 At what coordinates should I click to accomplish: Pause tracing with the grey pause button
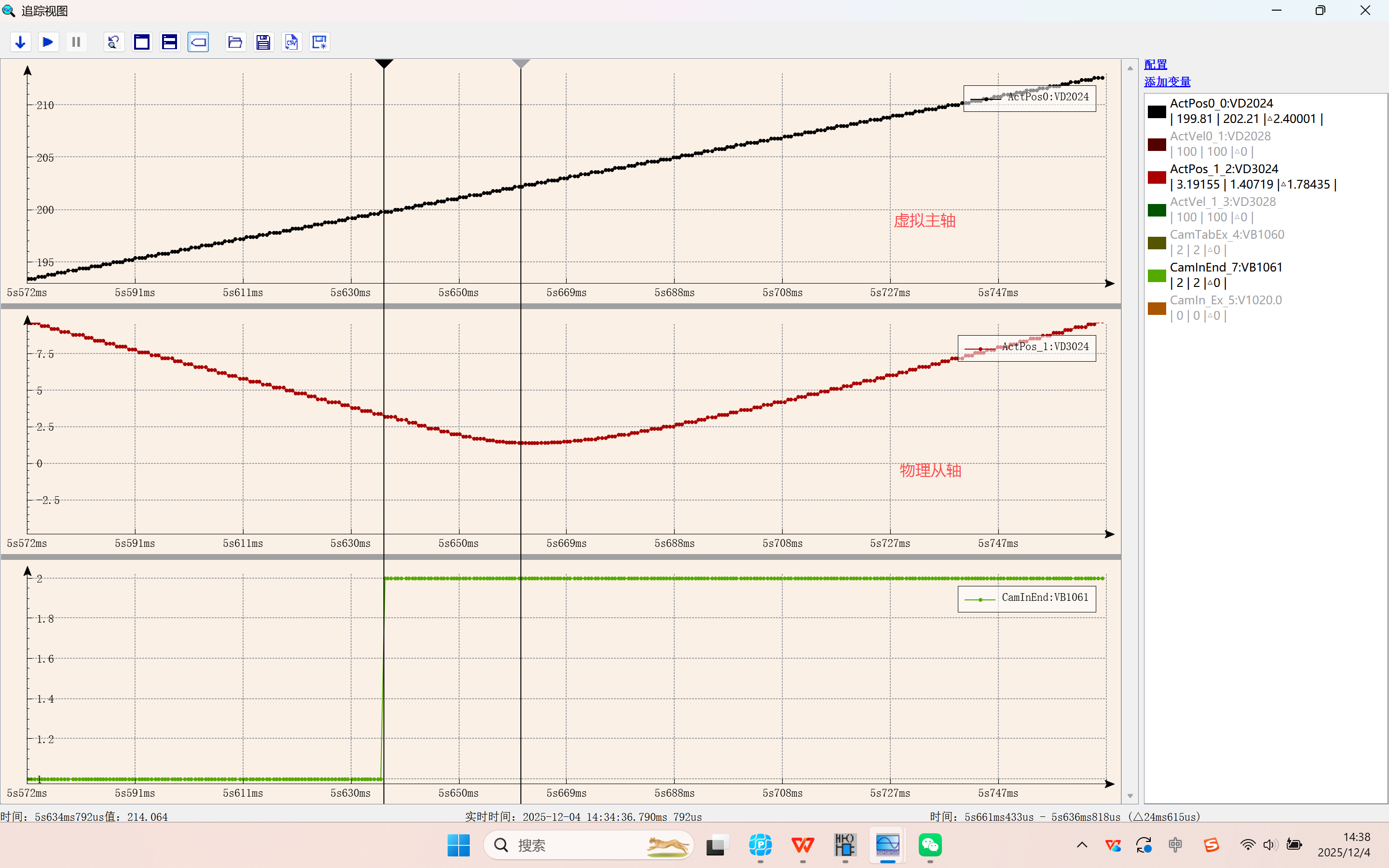coord(76,42)
